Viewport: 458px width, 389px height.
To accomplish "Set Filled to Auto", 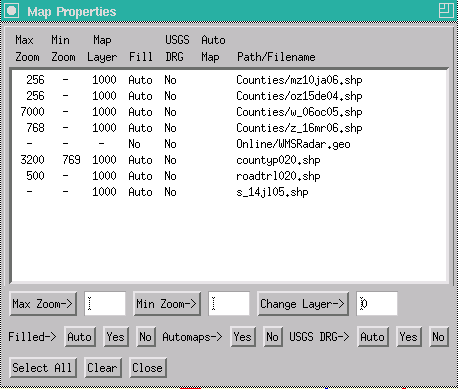I will pos(80,337).
